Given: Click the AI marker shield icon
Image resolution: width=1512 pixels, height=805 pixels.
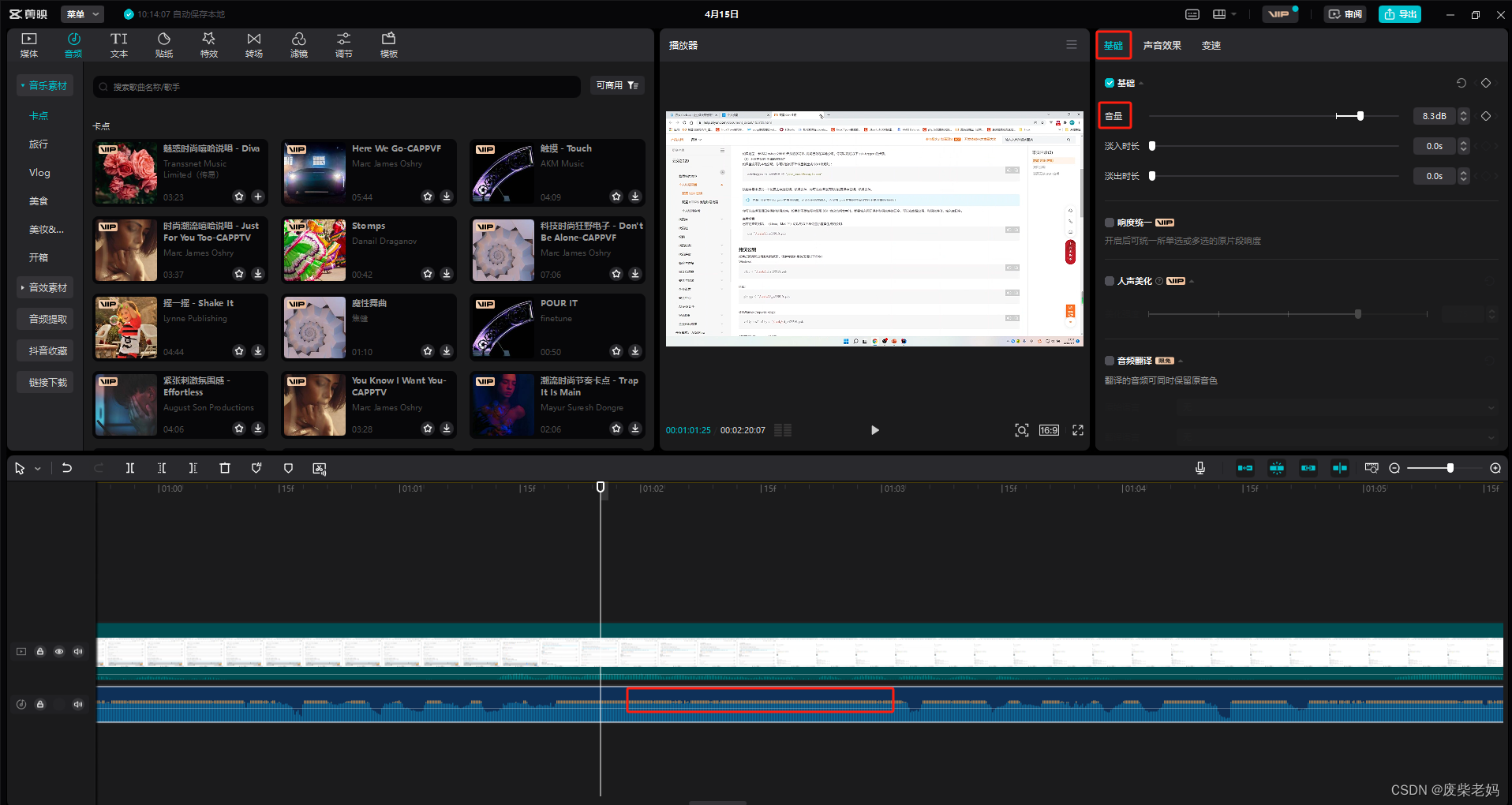Looking at the screenshot, I should click(256, 468).
